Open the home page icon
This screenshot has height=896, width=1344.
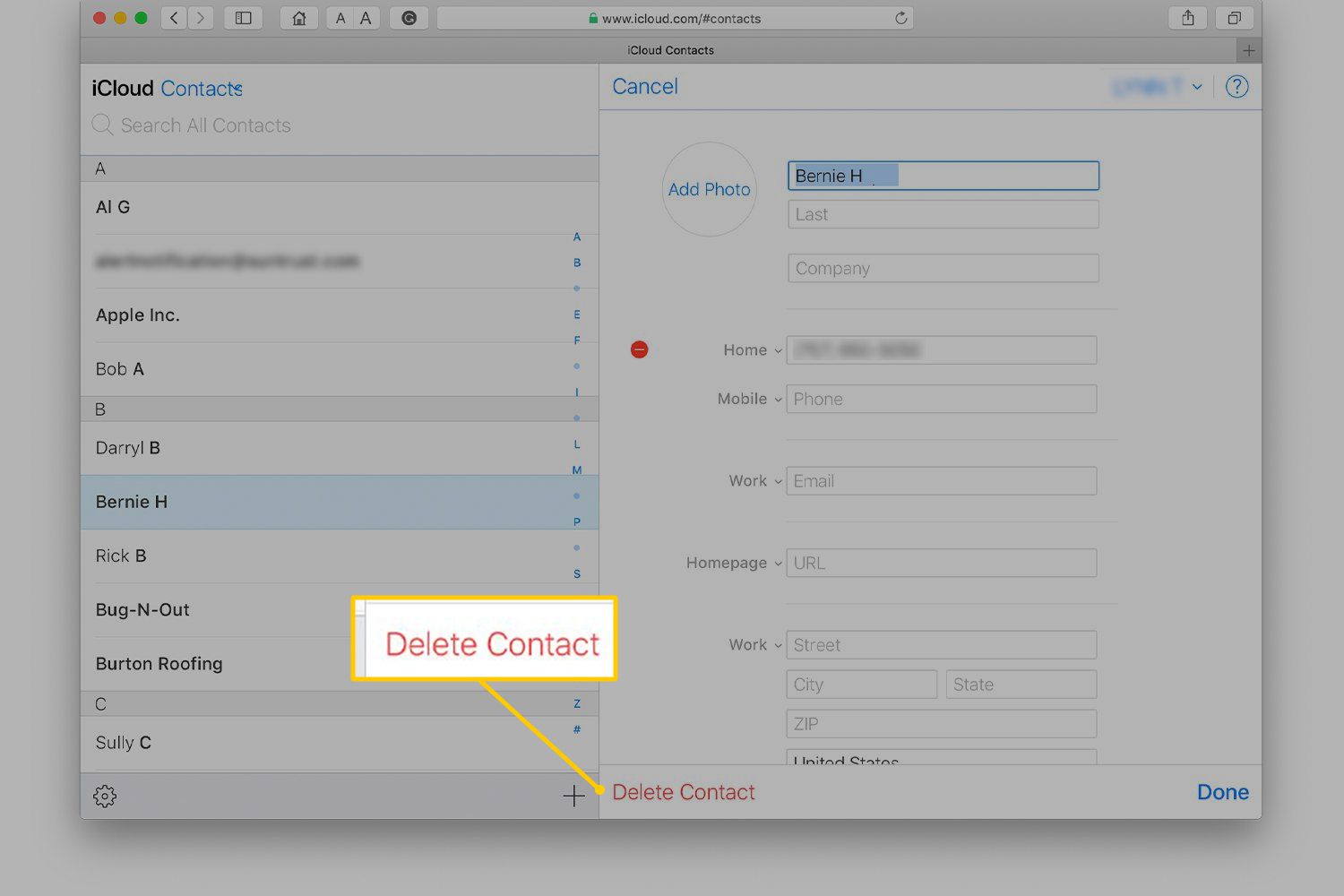pos(299,18)
